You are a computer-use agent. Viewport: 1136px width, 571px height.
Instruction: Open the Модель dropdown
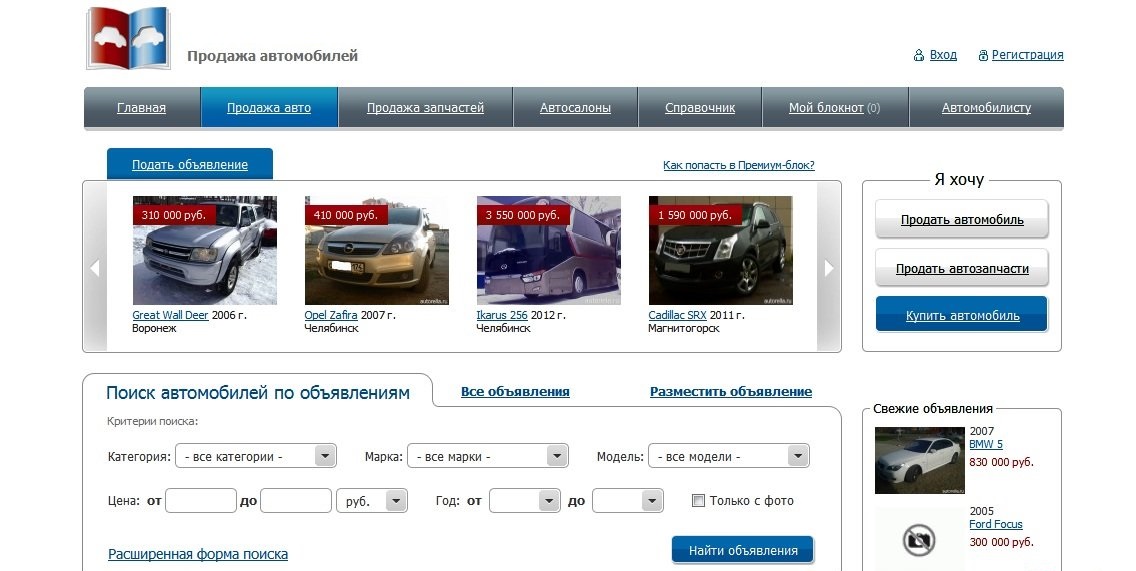coord(728,457)
